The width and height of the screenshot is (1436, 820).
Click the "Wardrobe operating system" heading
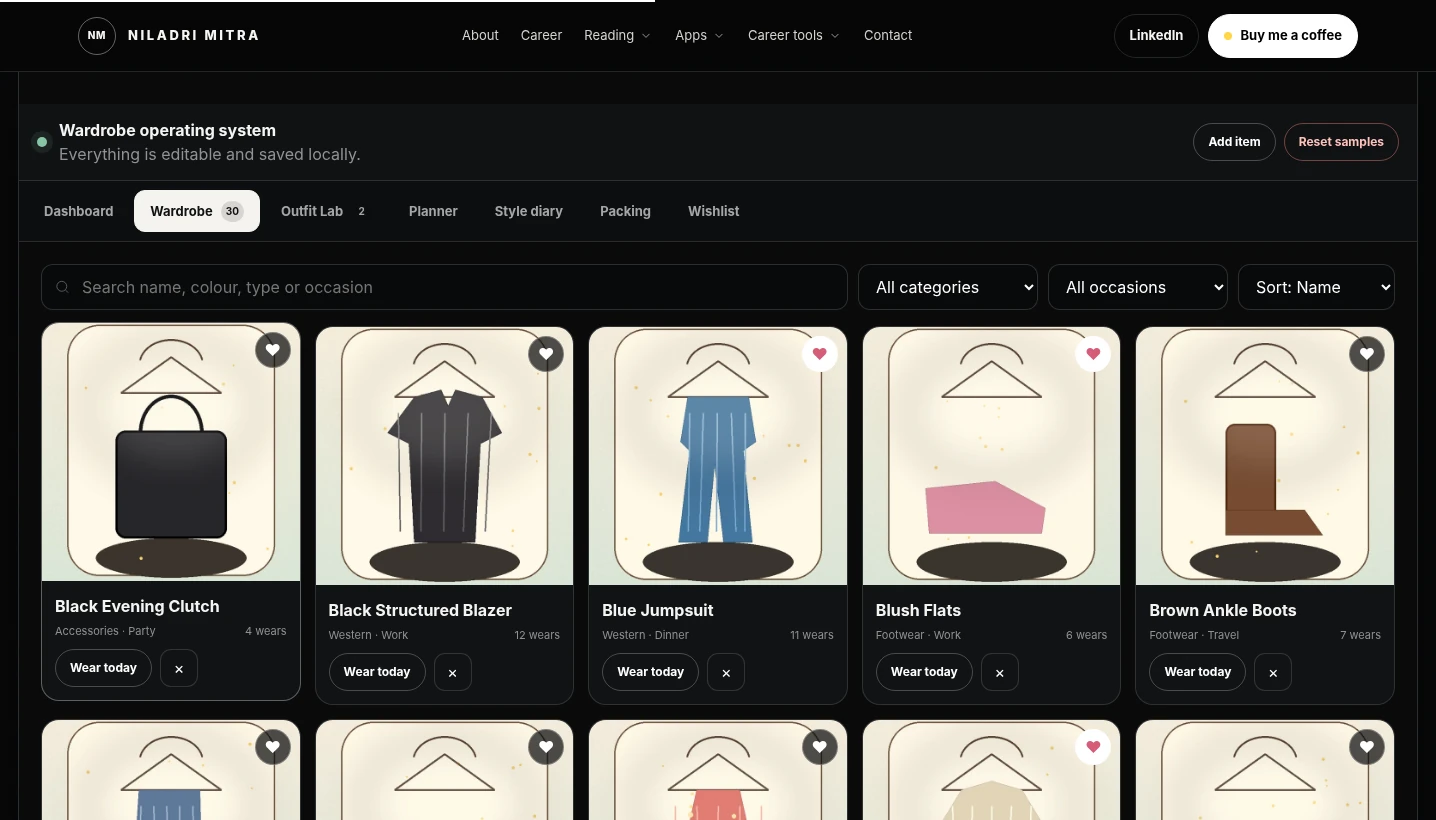pyautogui.click(x=167, y=130)
